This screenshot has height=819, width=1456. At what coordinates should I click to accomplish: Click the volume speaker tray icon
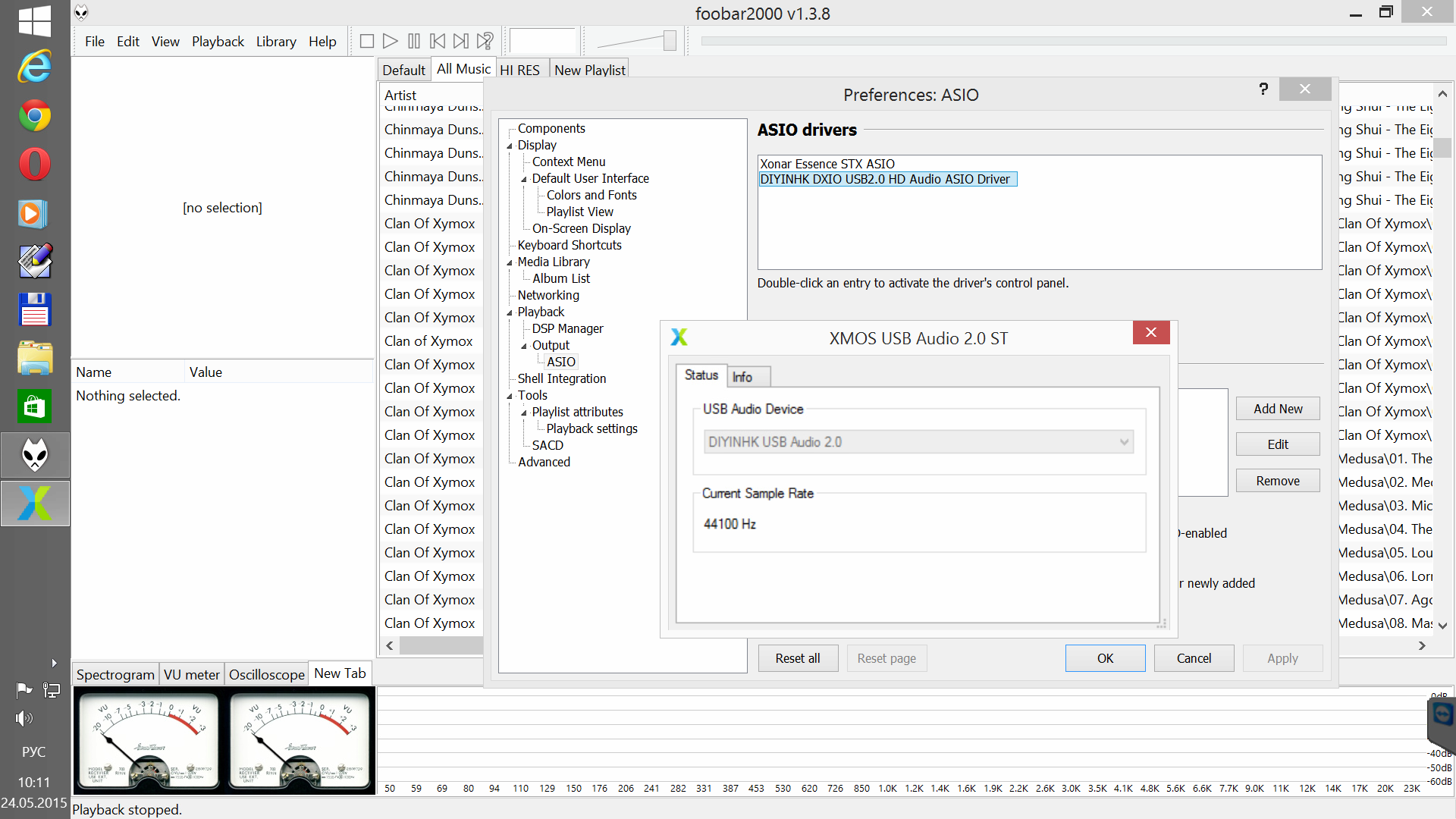[x=24, y=718]
